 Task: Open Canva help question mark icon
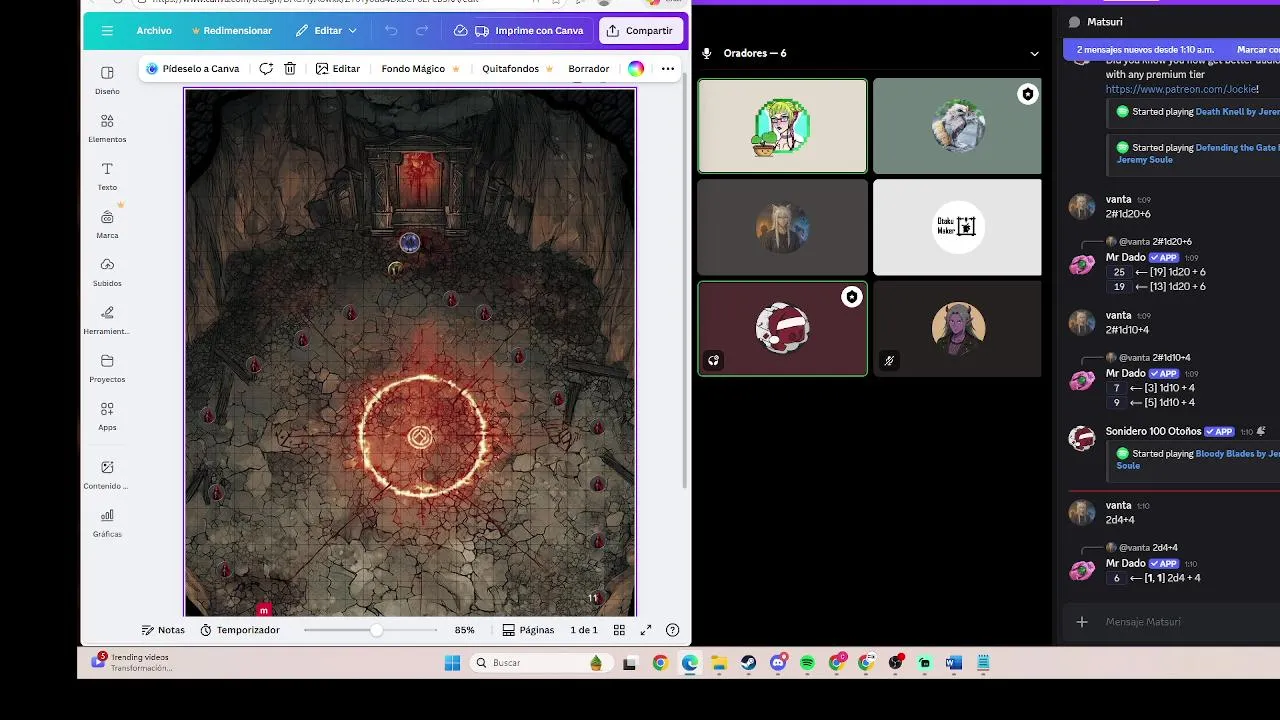(x=673, y=630)
